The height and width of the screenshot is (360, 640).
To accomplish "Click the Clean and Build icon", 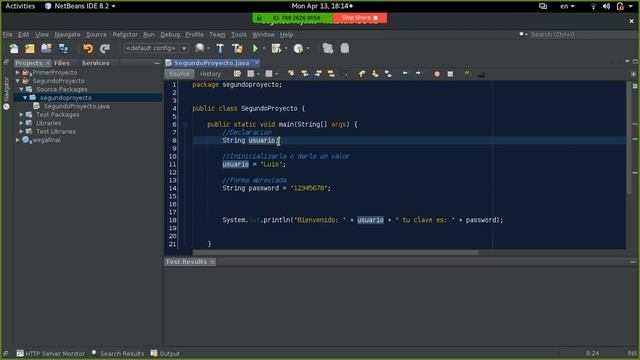I will coord(237,49).
